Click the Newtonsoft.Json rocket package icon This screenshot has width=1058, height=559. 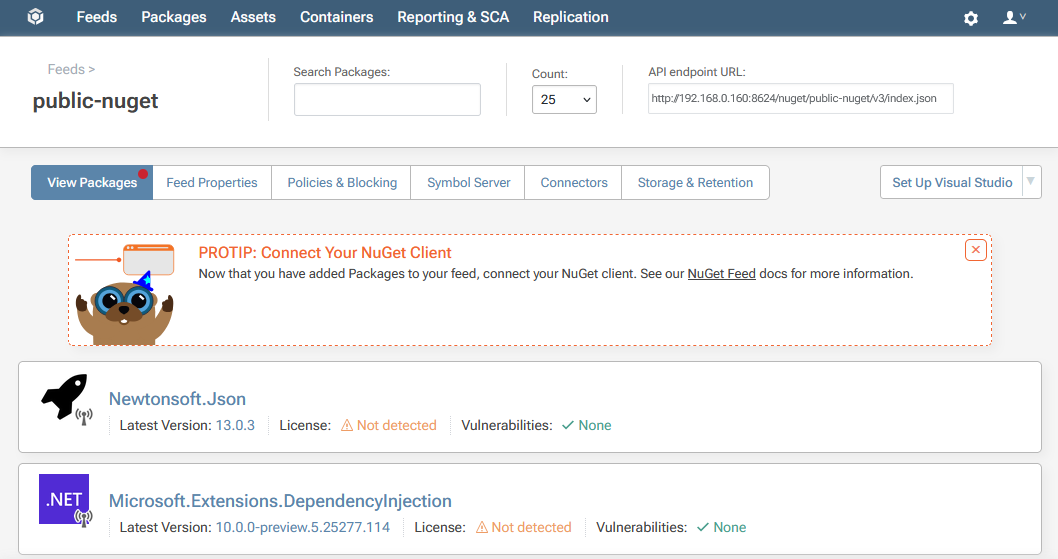click(65, 398)
